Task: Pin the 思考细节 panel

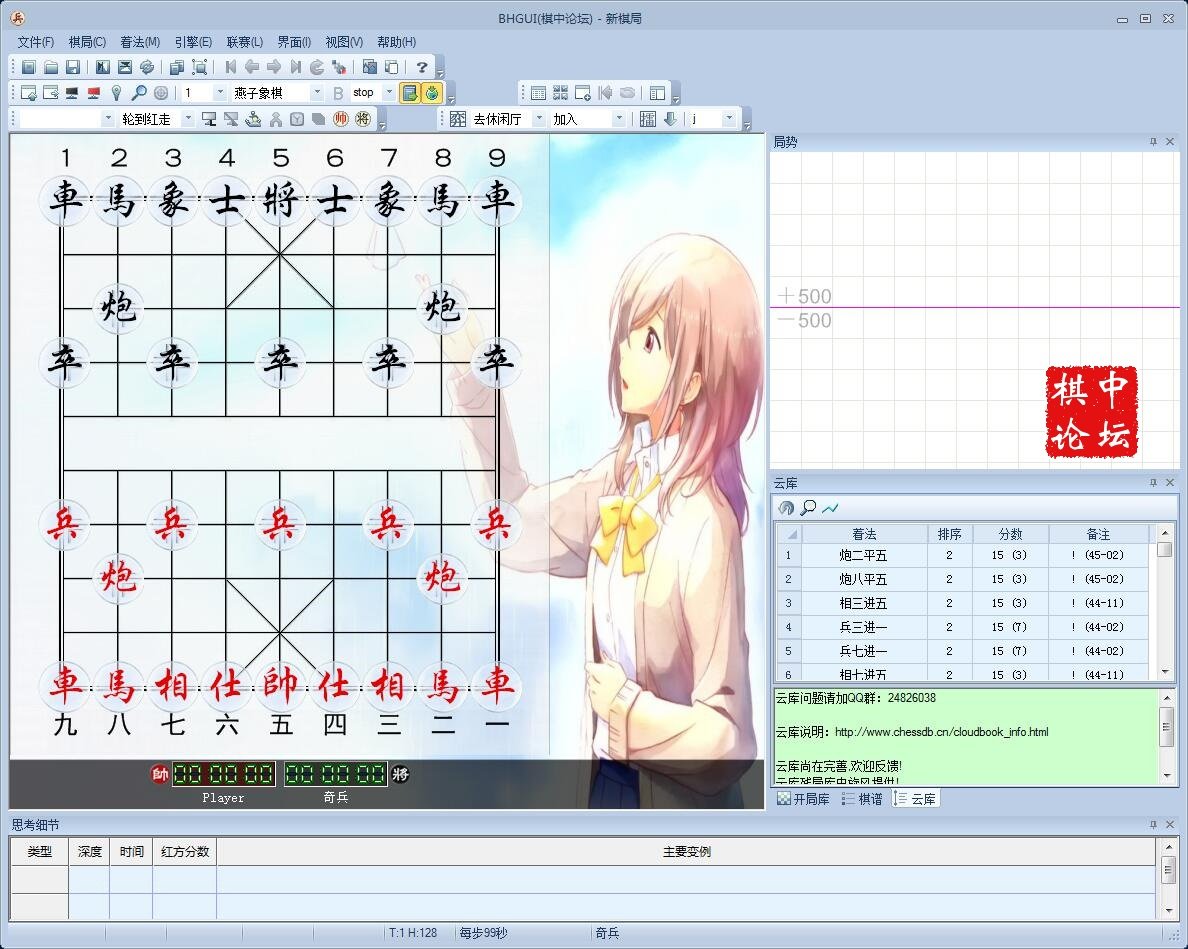Action: pos(1153,825)
